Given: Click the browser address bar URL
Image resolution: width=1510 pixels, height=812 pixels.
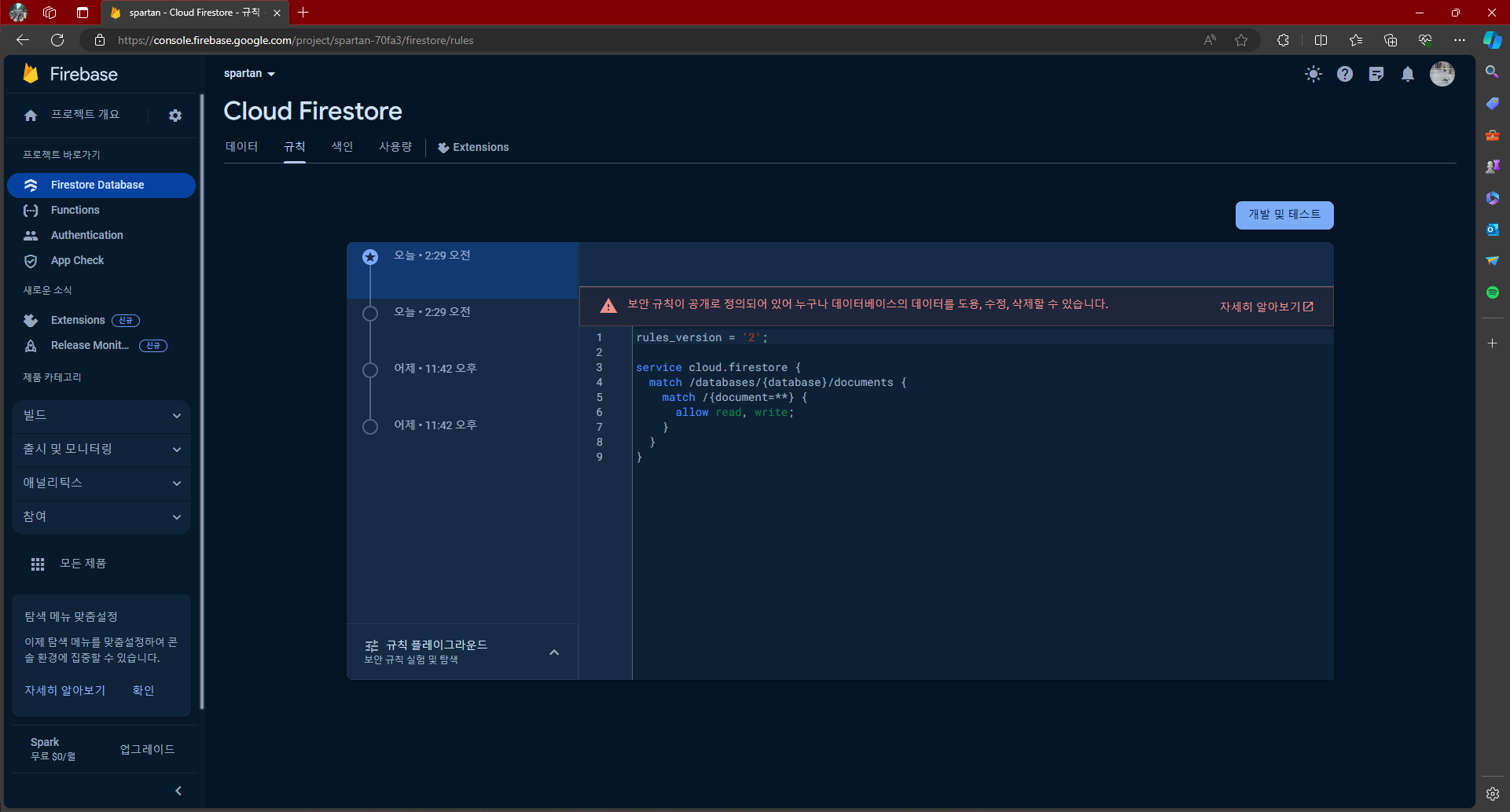Looking at the screenshot, I should [296, 40].
